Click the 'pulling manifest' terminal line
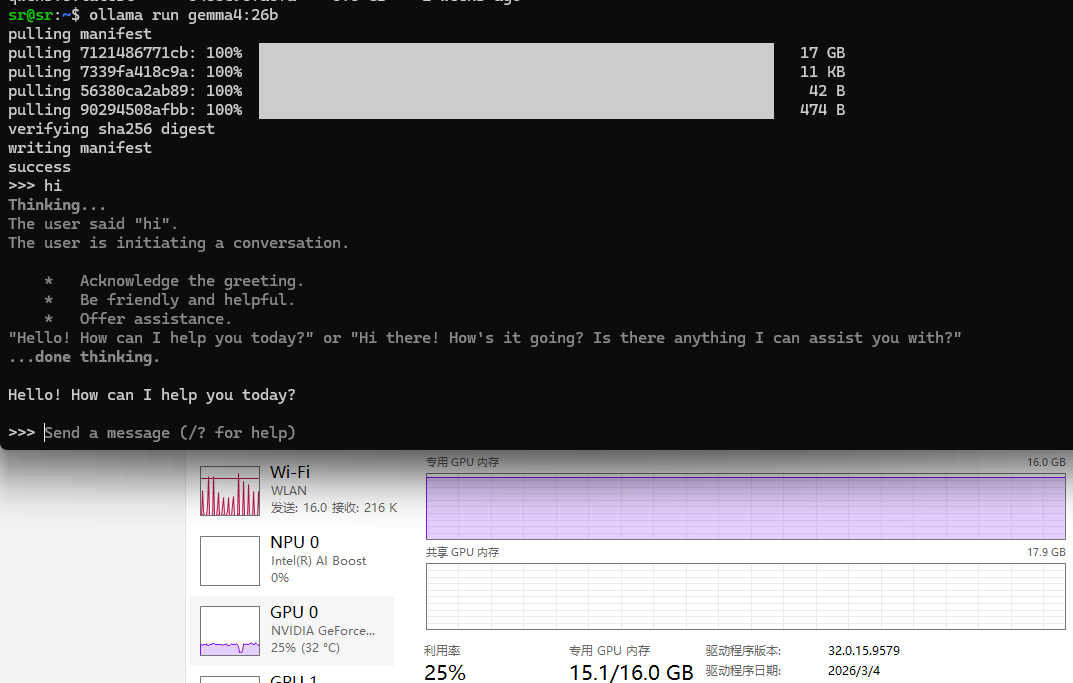The height and width of the screenshot is (683, 1073). tap(80, 34)
